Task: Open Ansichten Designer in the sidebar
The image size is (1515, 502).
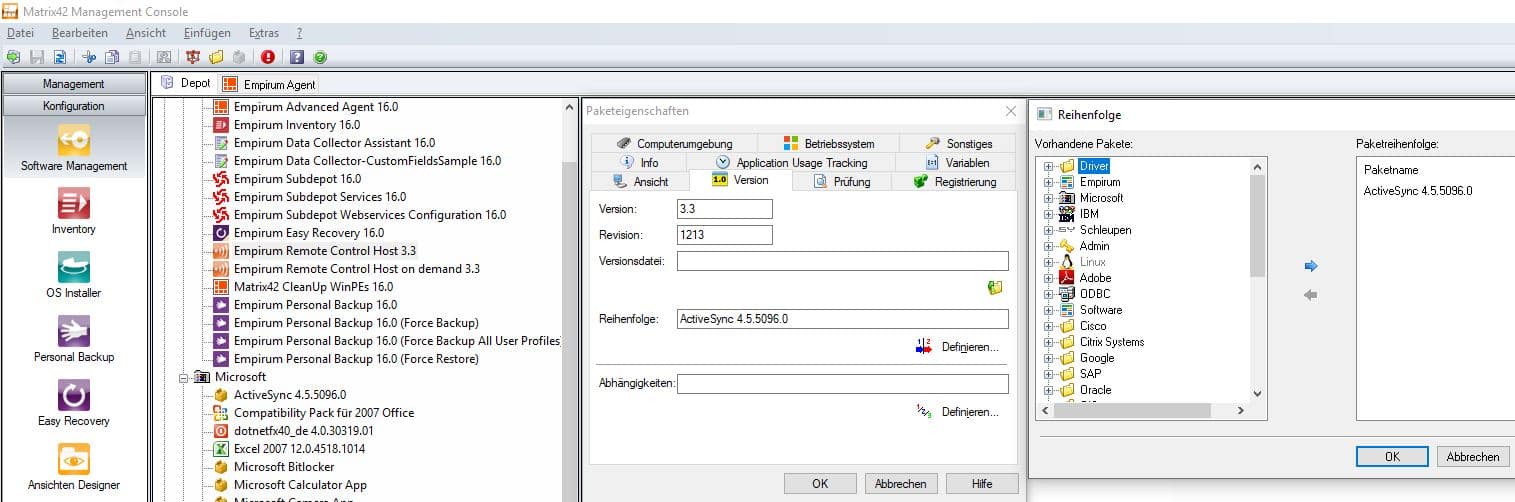Action: (x=74, y=467)
